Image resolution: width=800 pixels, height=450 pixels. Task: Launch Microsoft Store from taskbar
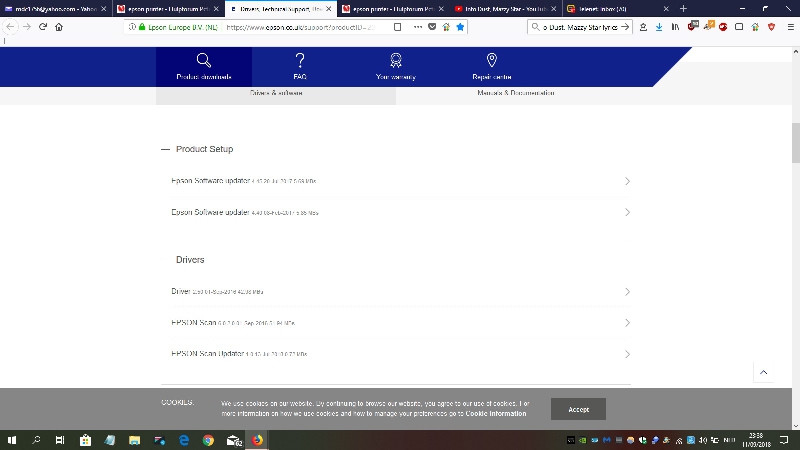85,440
